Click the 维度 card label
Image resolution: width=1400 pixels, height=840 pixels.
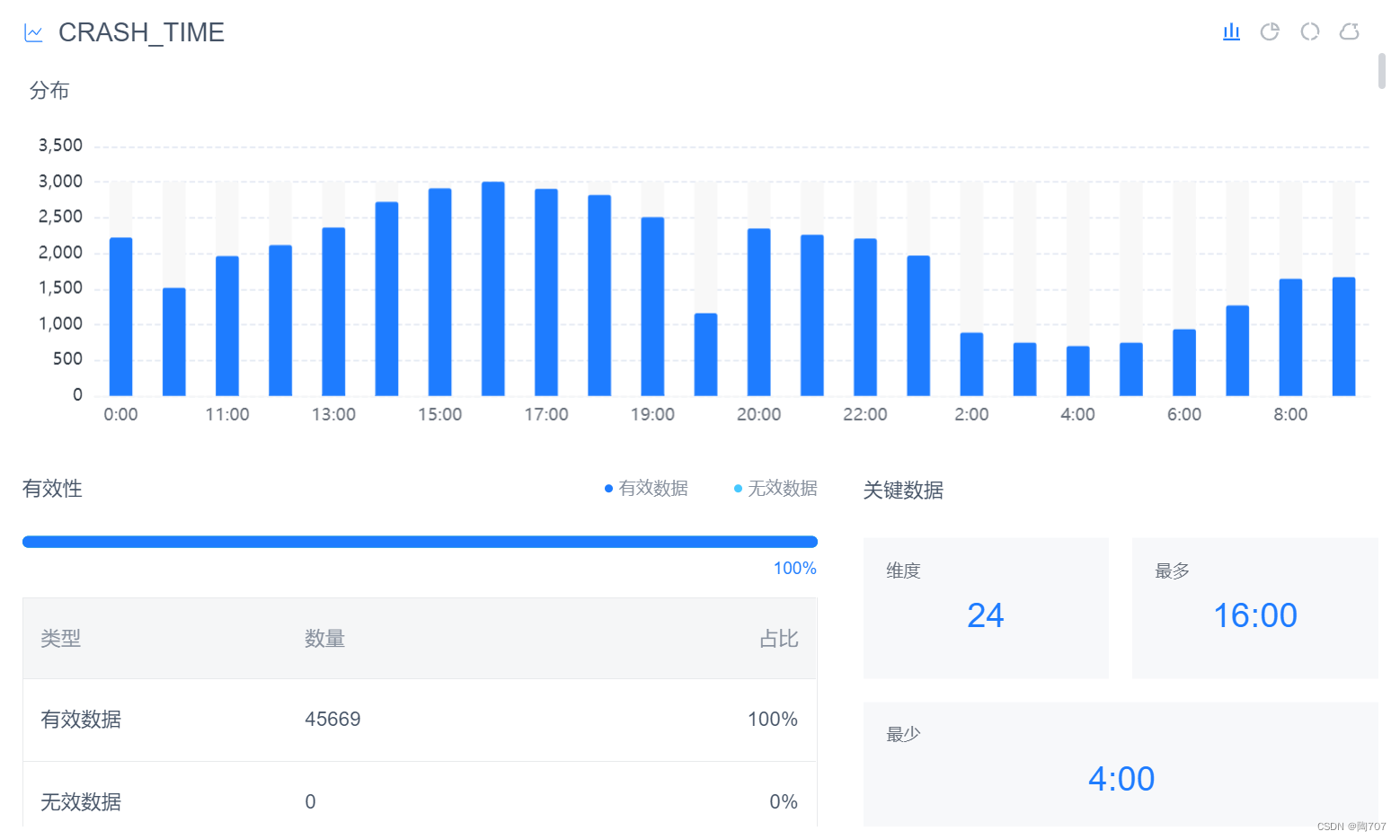point(903,570)
